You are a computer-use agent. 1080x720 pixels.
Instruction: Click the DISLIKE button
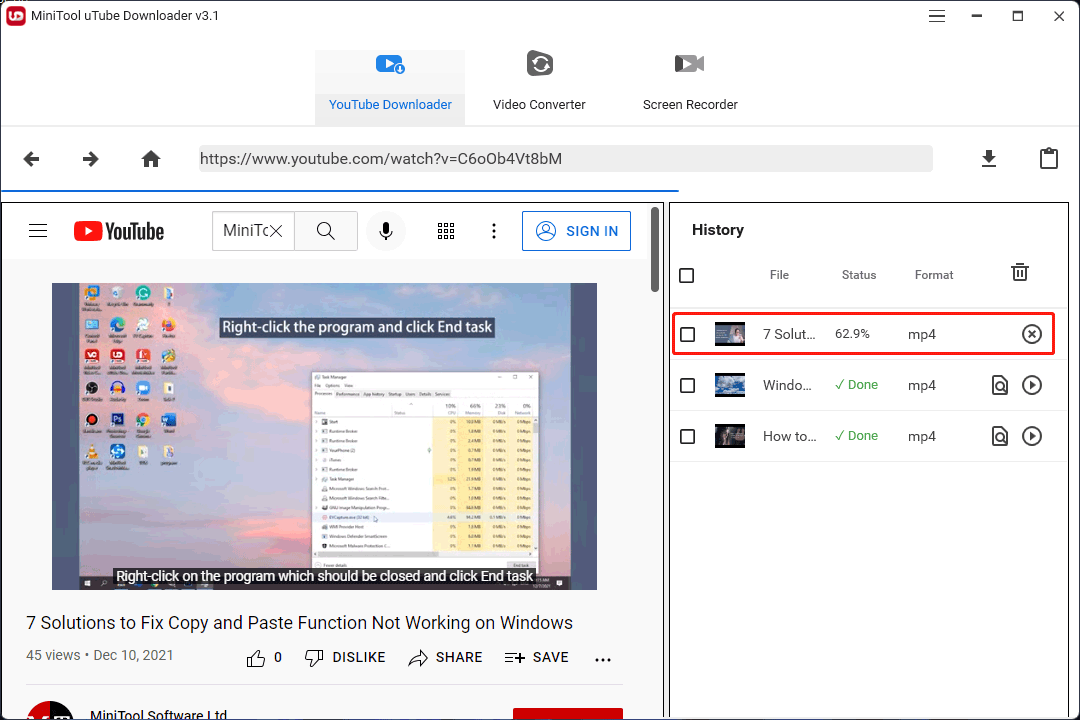(345, 658)
